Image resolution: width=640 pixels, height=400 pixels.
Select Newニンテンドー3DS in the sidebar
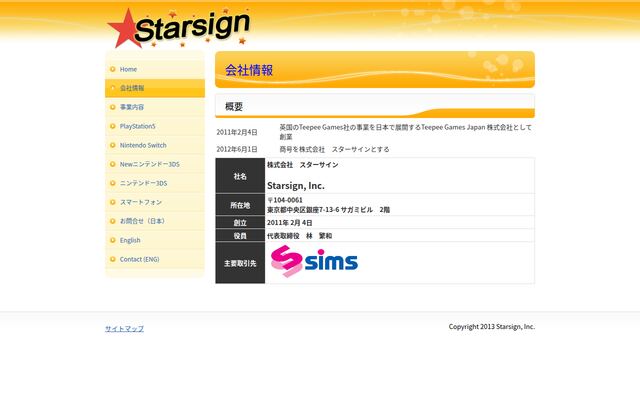click(155, 164)
